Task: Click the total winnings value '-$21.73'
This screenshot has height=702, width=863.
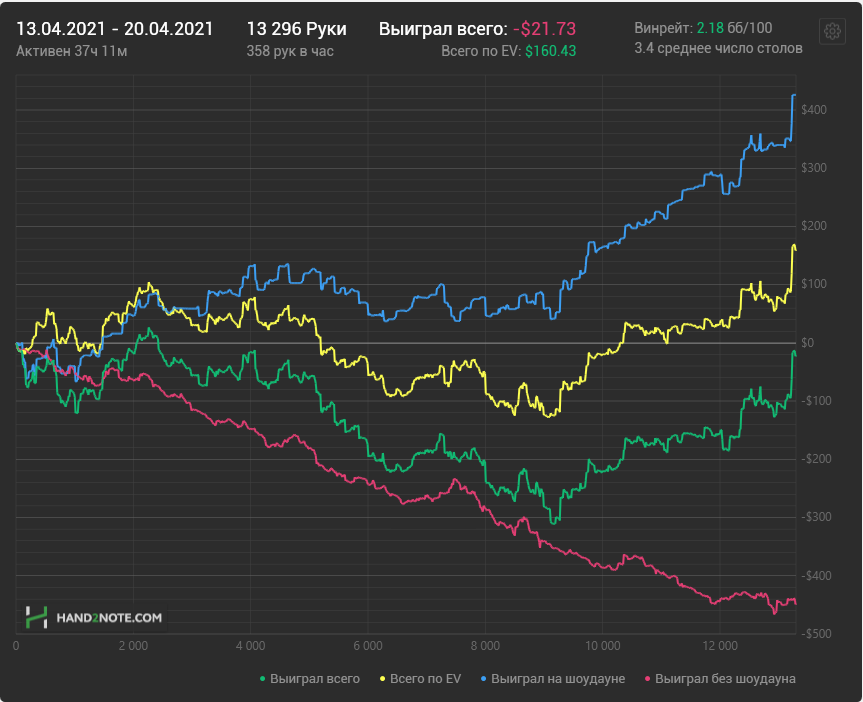Action: coord(544,29)
